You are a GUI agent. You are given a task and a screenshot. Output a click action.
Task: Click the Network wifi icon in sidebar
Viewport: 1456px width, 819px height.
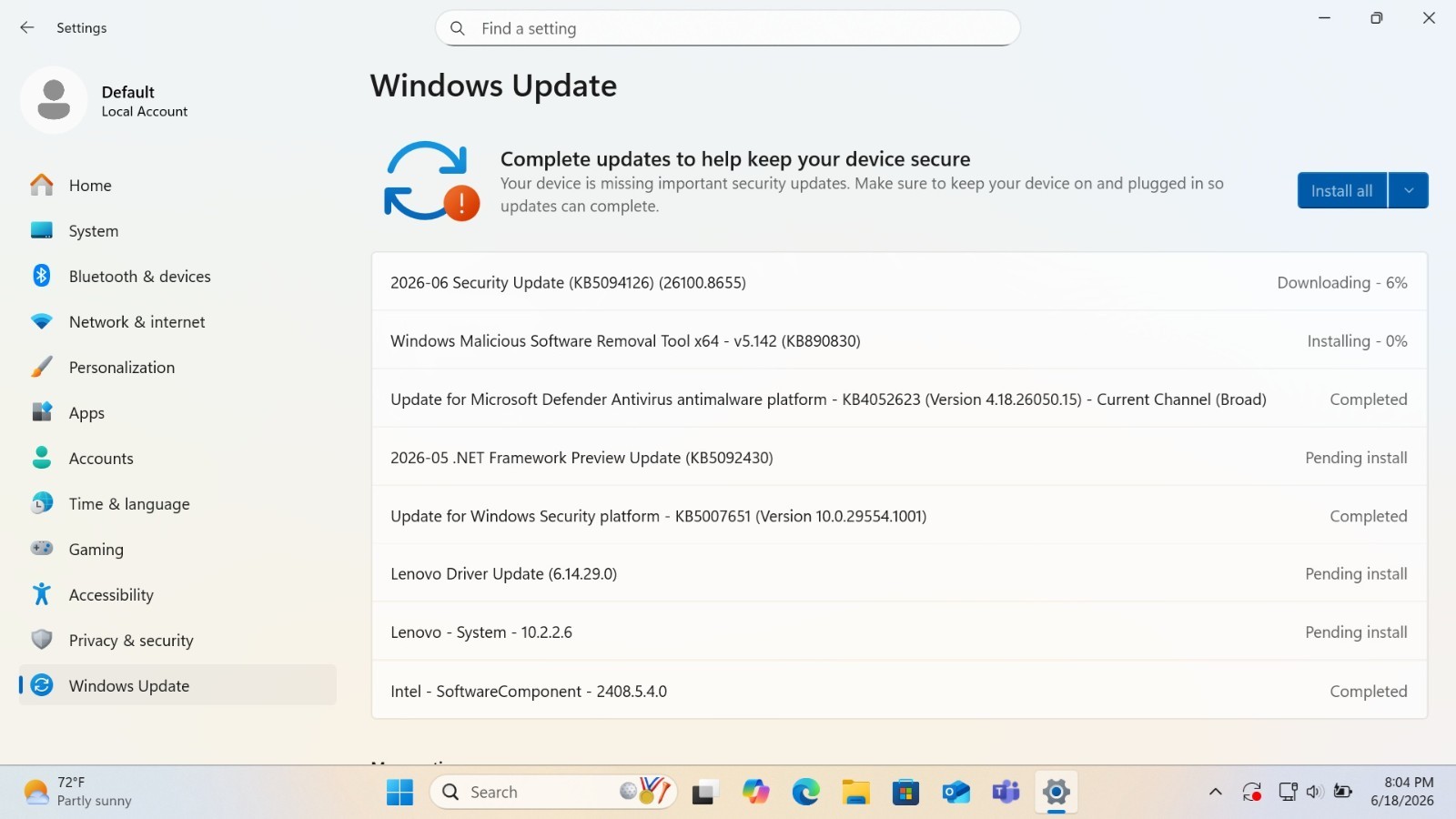coord(42,321)
